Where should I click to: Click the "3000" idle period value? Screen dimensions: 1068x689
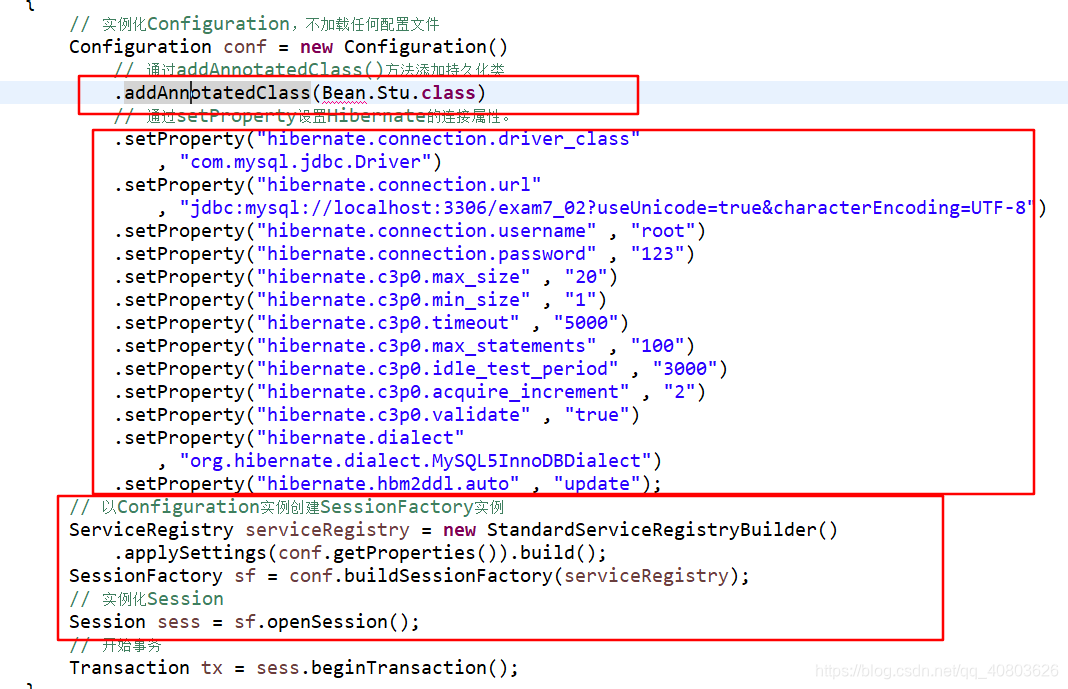click(685, 369)
